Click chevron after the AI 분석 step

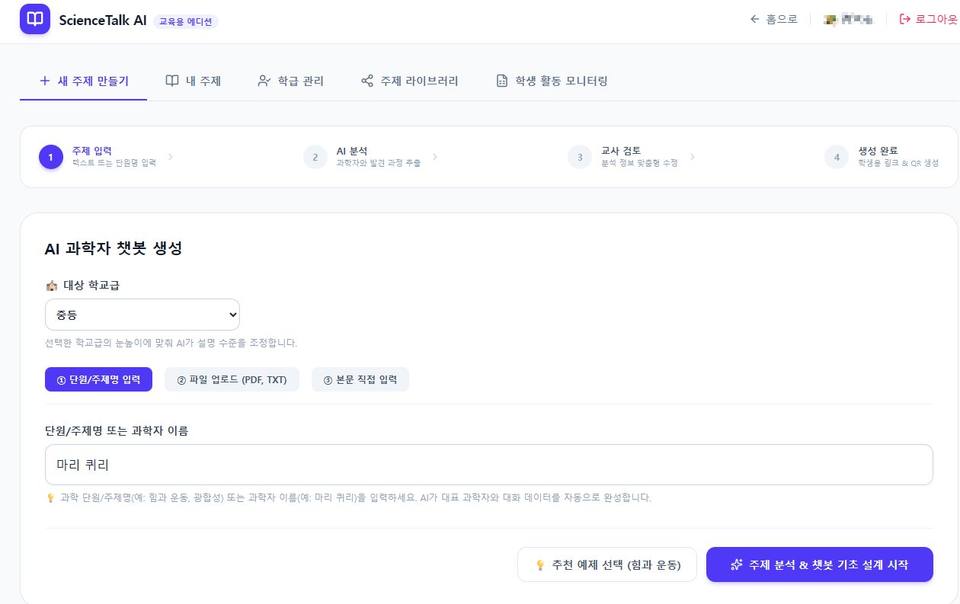click(435, 157)
